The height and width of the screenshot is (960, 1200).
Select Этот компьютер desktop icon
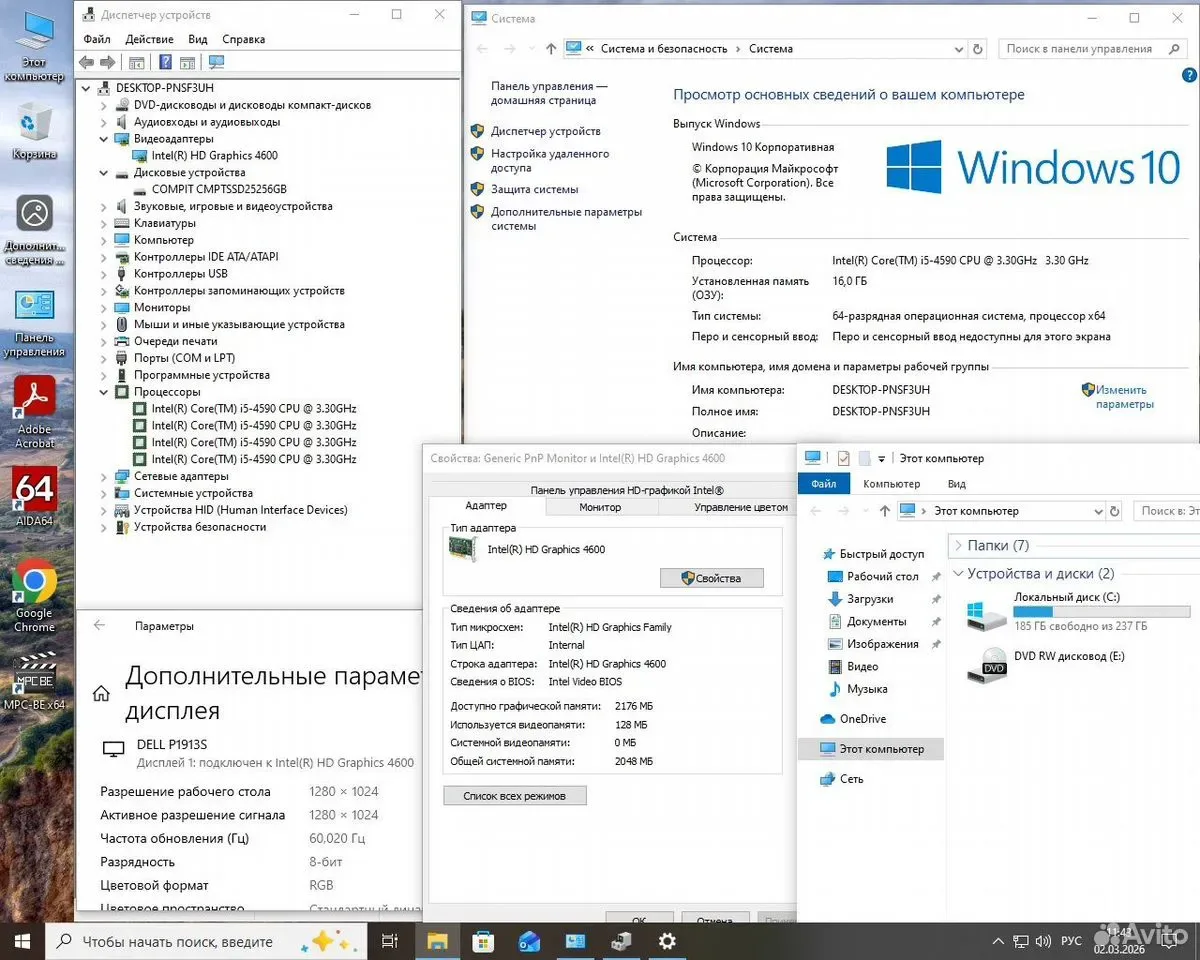[x=35, y=47]
